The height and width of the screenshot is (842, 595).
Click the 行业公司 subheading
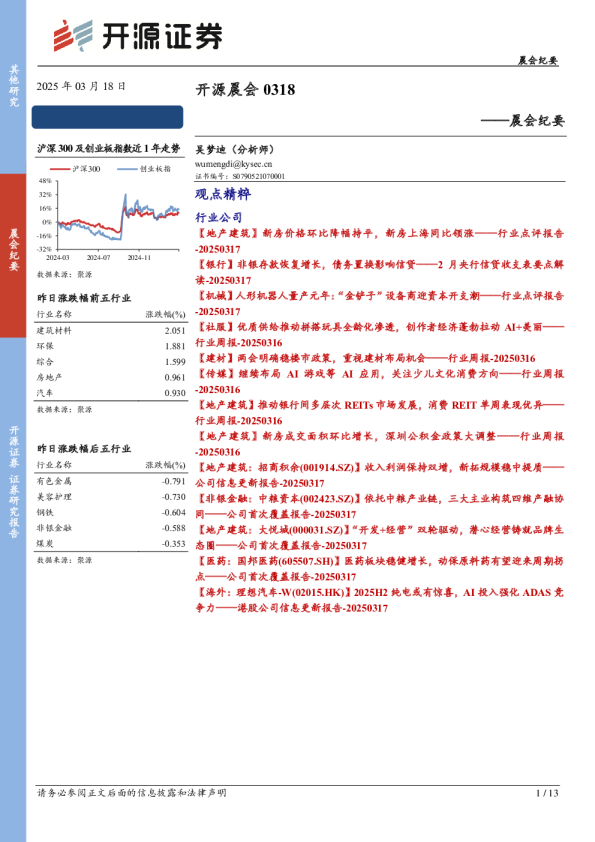coord(219,217)
